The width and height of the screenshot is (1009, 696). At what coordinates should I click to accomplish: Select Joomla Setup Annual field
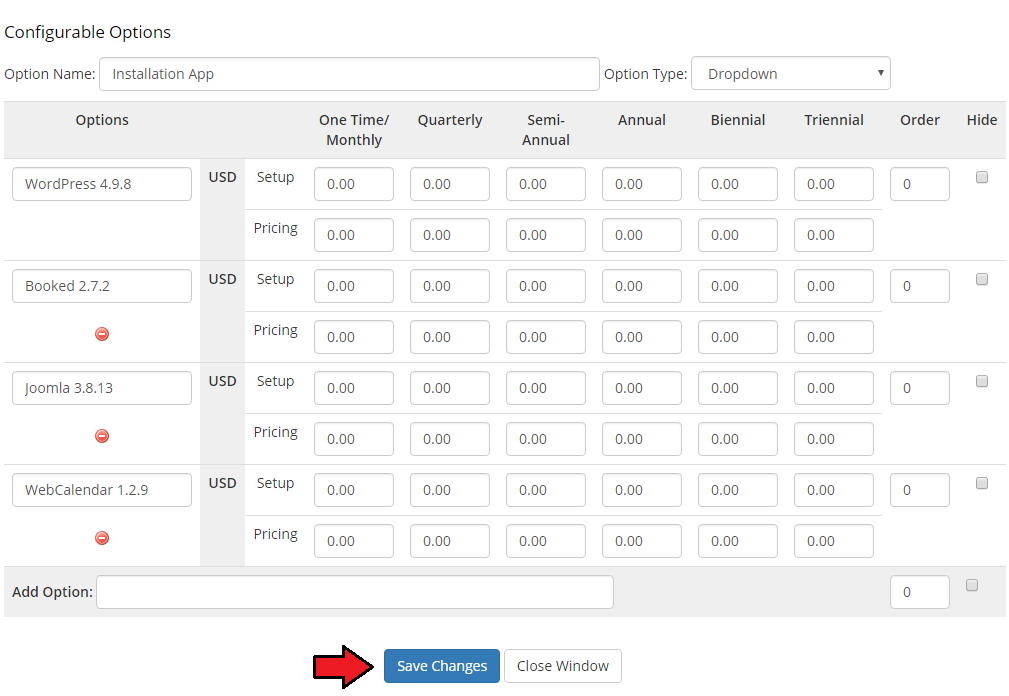(x=642, y=388)
